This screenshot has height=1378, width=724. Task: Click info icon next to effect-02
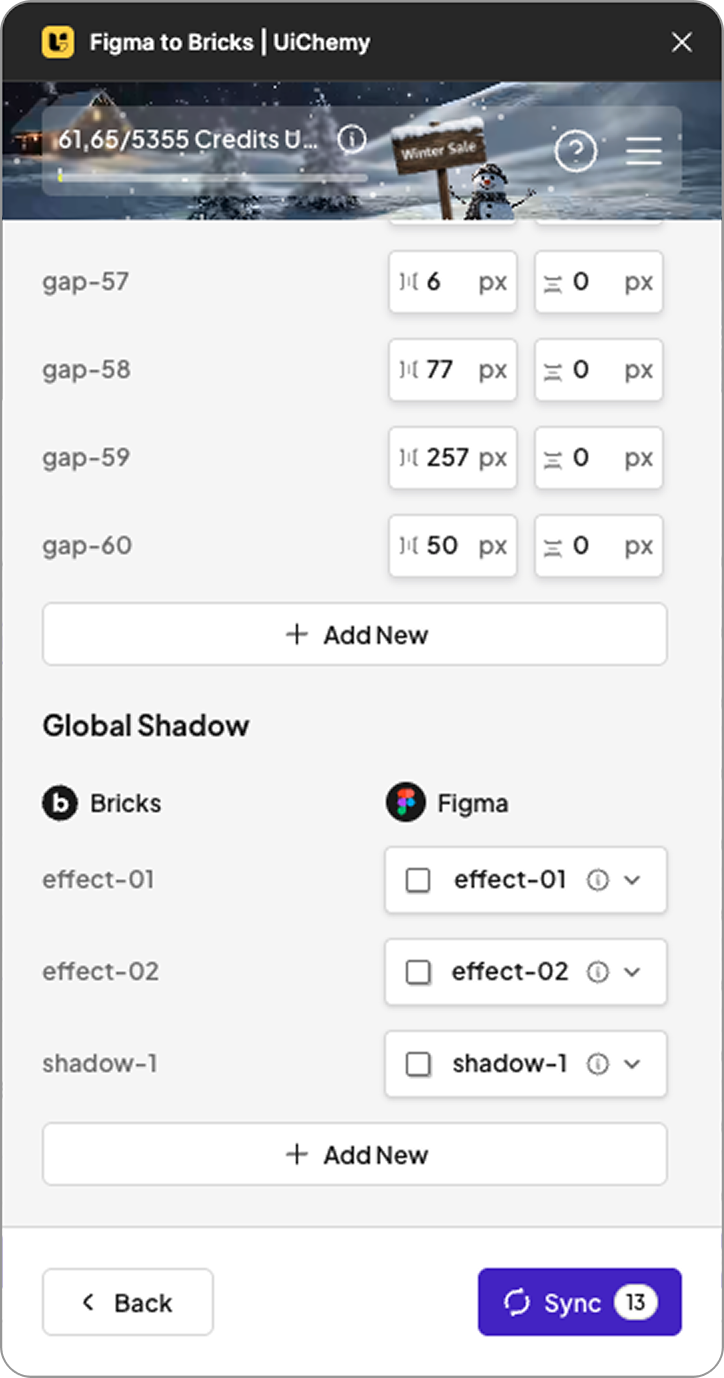[x=598, y=972]
